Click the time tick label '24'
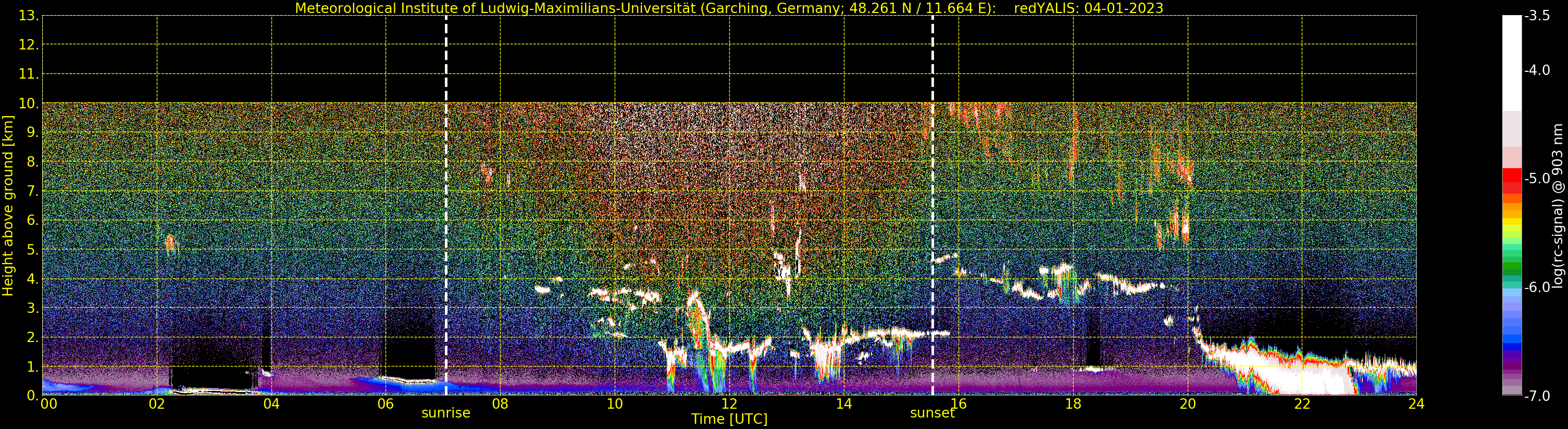The height and width of the screenshot is (429, 1568). [x=1416, y=403]
